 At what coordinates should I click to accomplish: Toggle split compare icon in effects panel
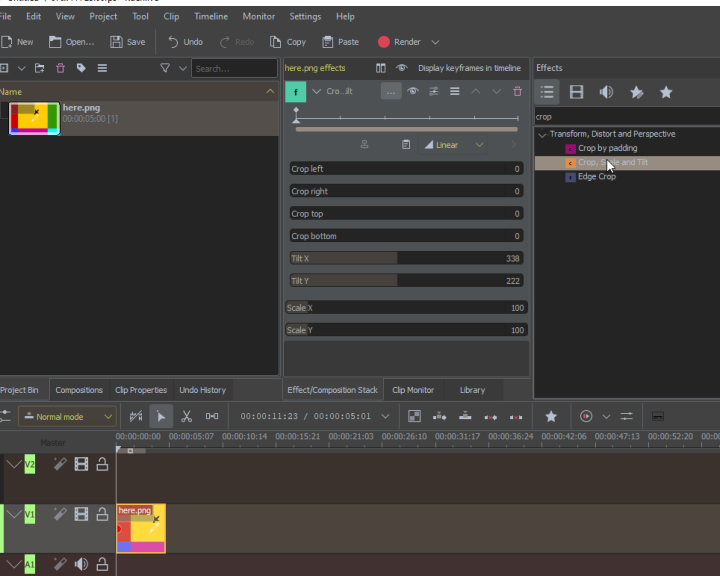tap(381, 68)
